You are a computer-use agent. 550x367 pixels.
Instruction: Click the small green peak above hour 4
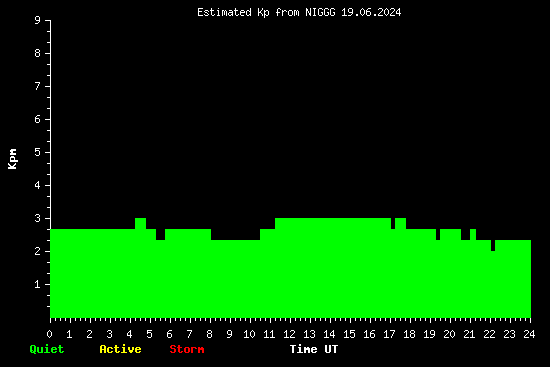tap(140, 223)
